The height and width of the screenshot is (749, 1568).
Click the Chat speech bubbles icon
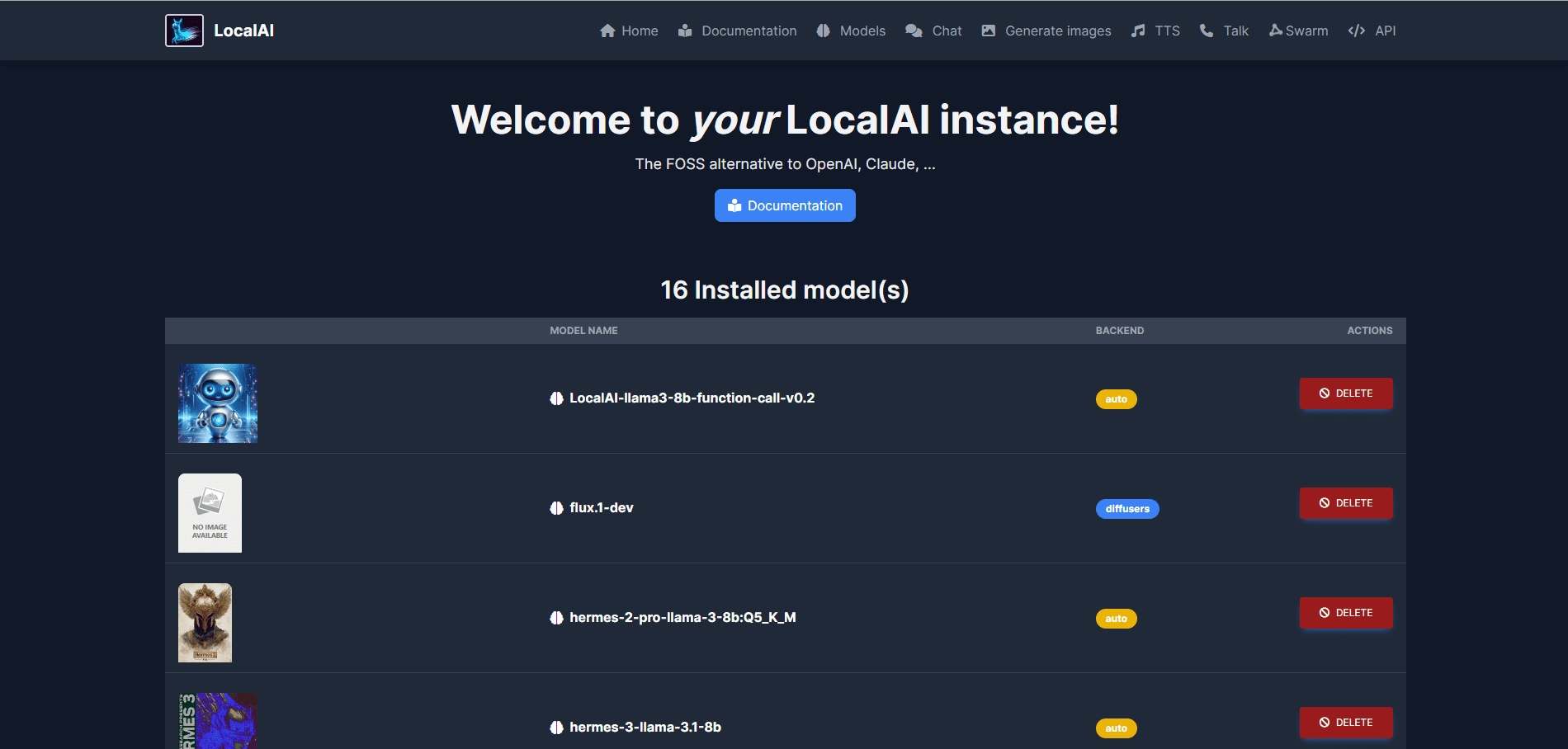coord(914,31)
